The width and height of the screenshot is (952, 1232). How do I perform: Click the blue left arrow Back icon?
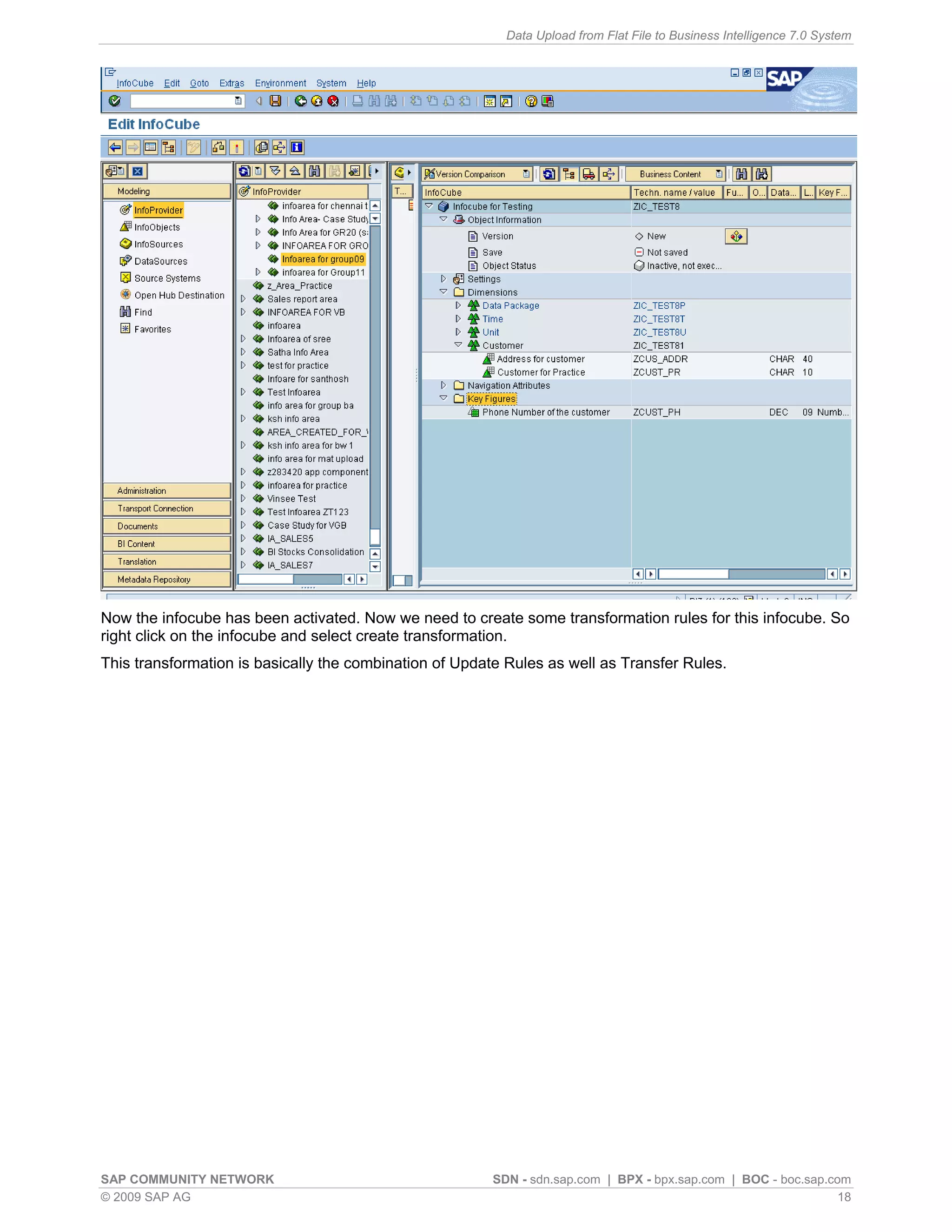[x=115, y=148]
